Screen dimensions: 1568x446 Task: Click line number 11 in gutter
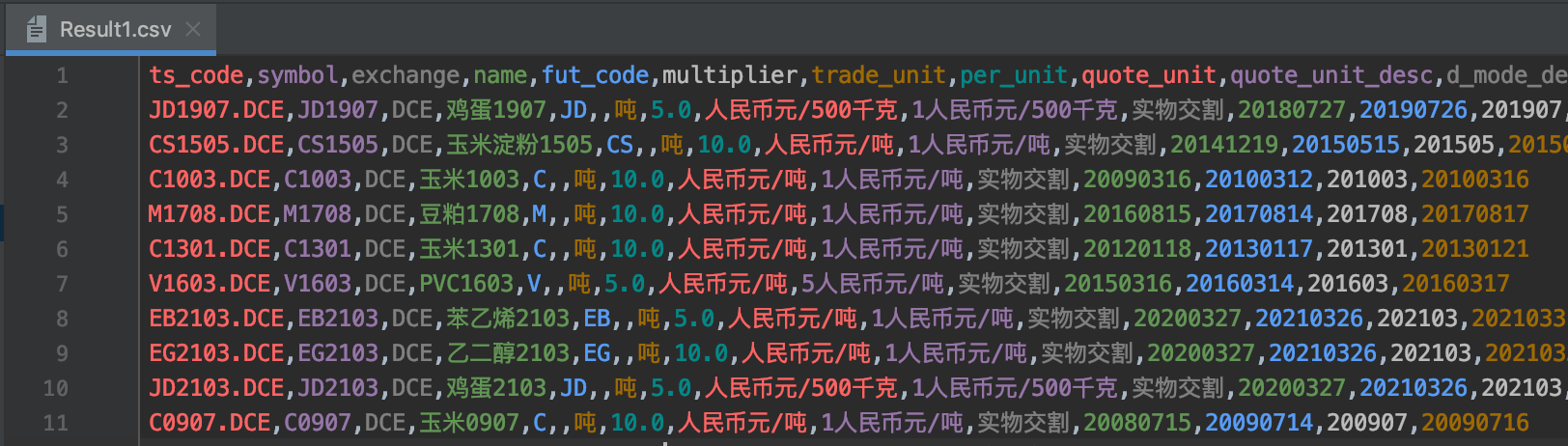pyautogui.click(x=56, y=423)
